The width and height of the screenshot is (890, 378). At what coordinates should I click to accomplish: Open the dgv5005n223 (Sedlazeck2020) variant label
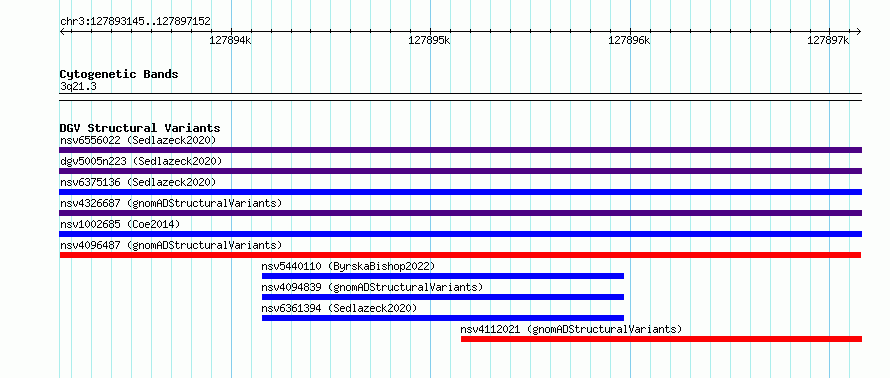[x=141, y=161]
